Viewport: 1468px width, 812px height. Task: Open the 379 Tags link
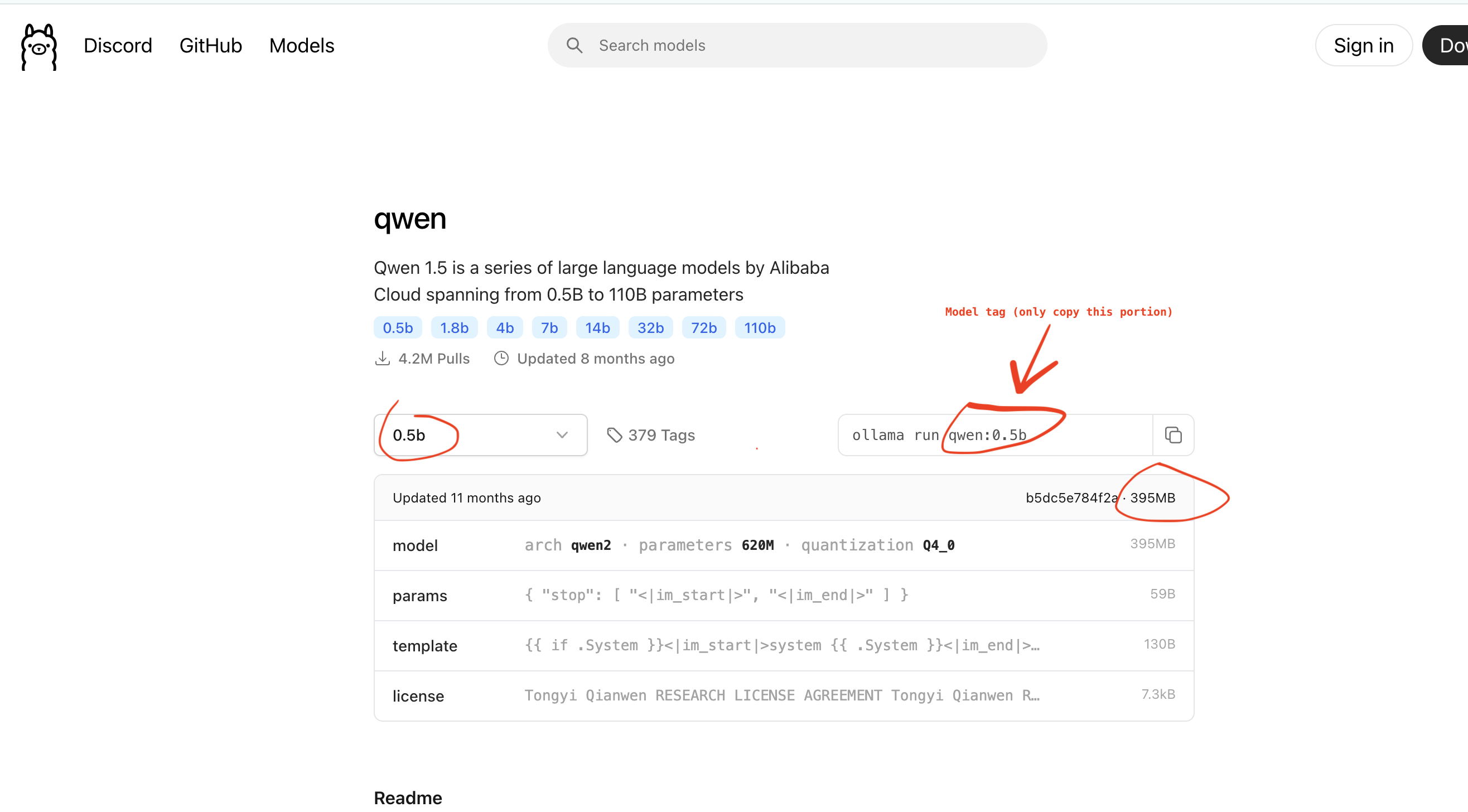[651, 436]
